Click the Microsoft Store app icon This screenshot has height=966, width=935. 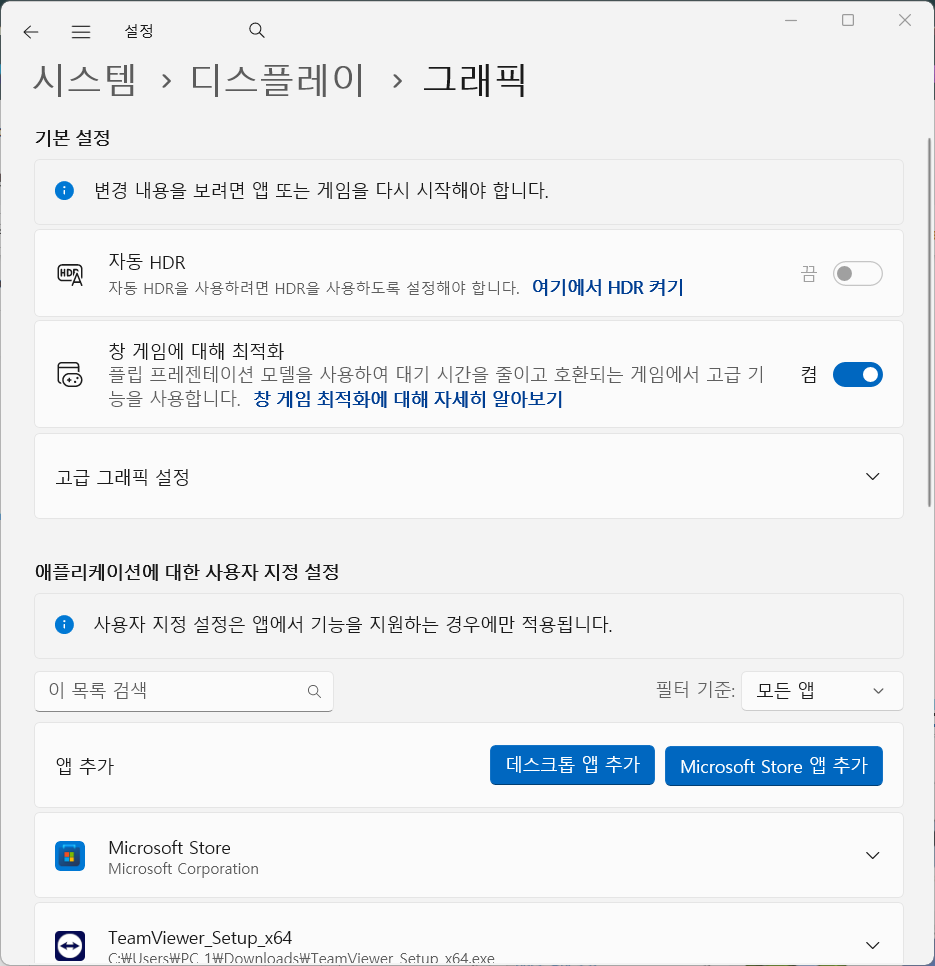coord(69,856)
